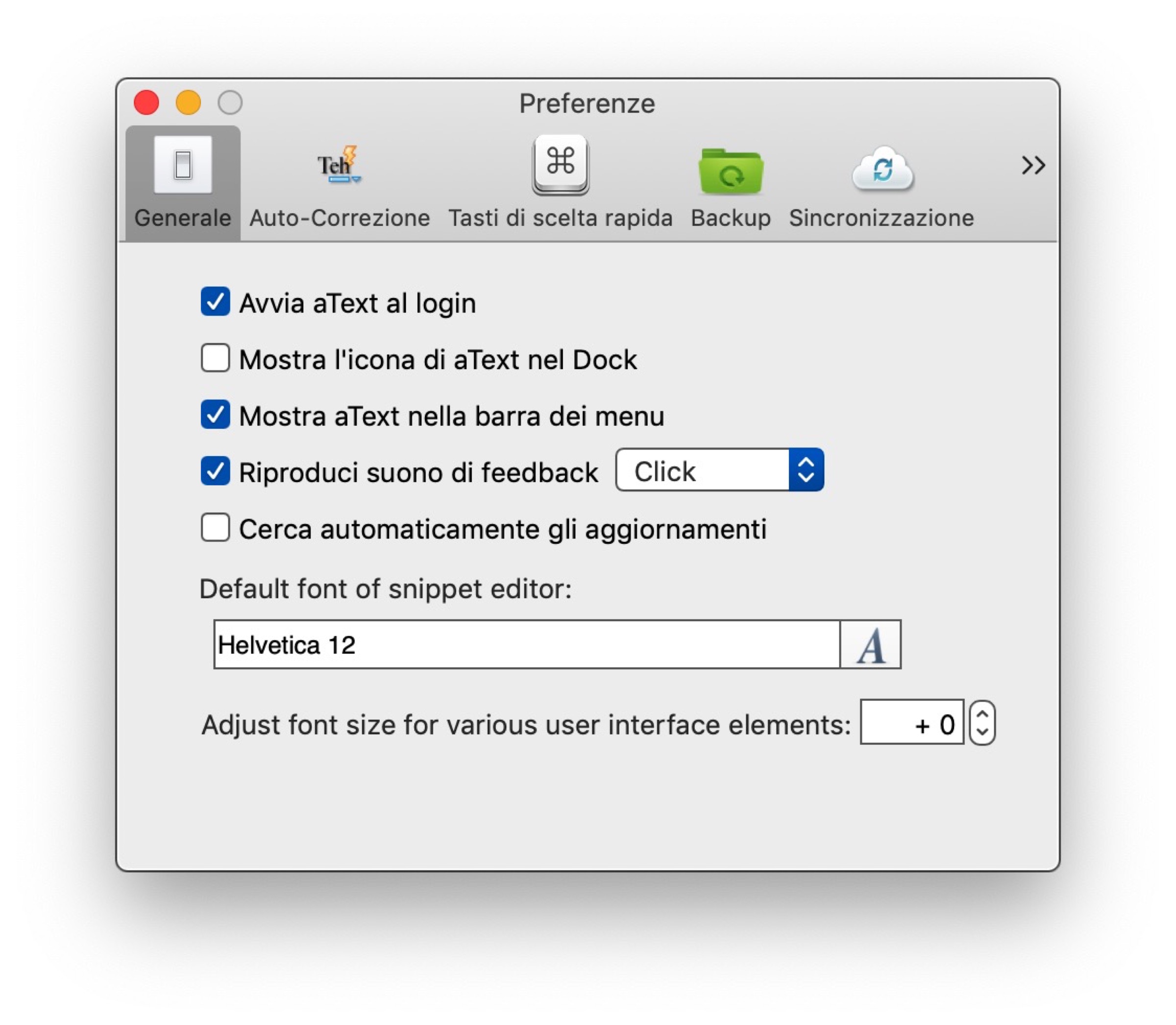Open the Generale preferences switch icon

pyautogui.click(x=182, y=165)
